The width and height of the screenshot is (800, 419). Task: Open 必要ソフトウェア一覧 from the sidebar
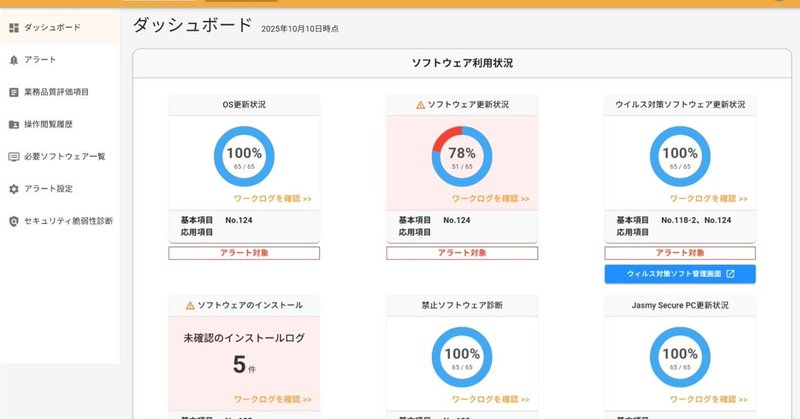(60, 156)
